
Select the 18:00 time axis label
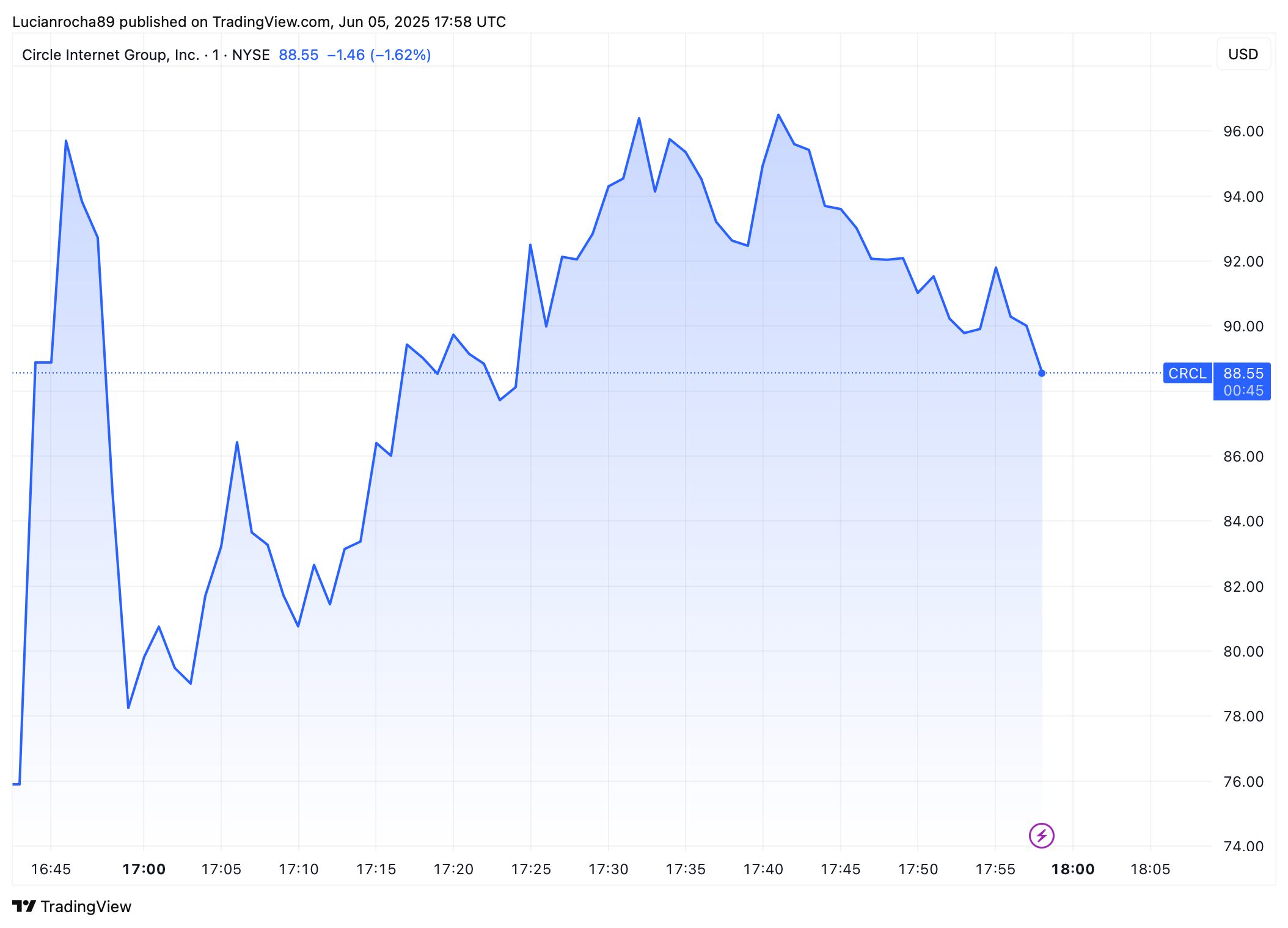[x=1072, y=869]
